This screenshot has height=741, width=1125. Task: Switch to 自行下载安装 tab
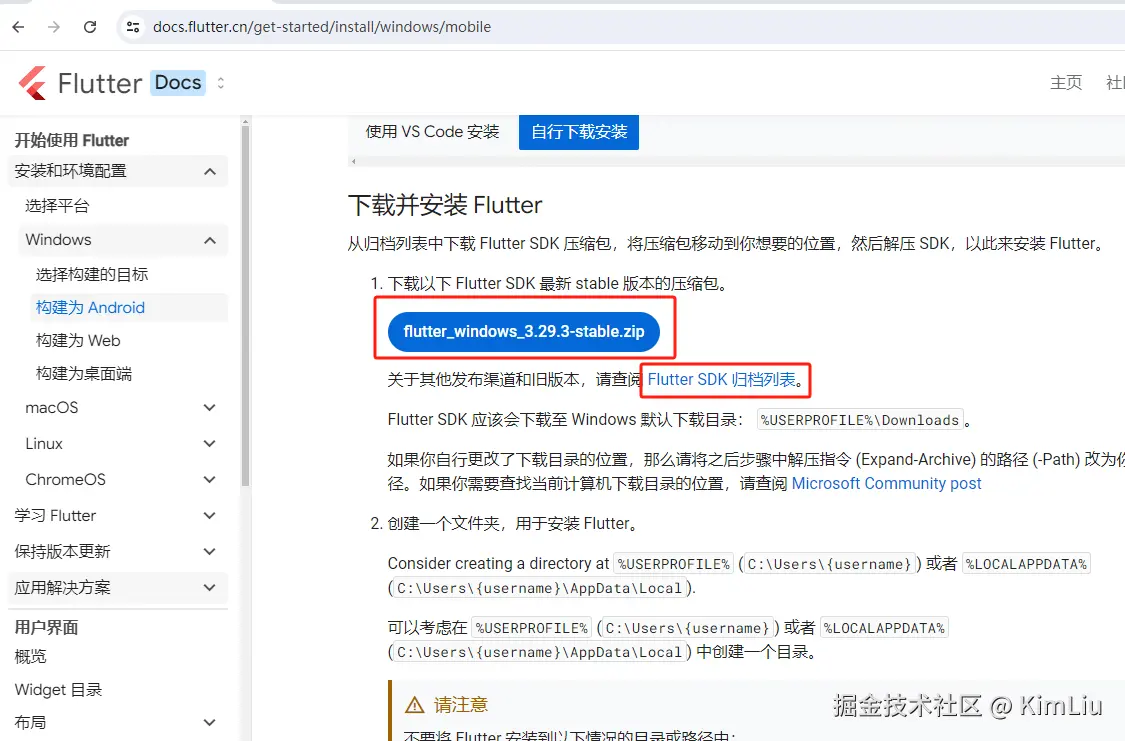pyautogui.click(x=579, y=132)
